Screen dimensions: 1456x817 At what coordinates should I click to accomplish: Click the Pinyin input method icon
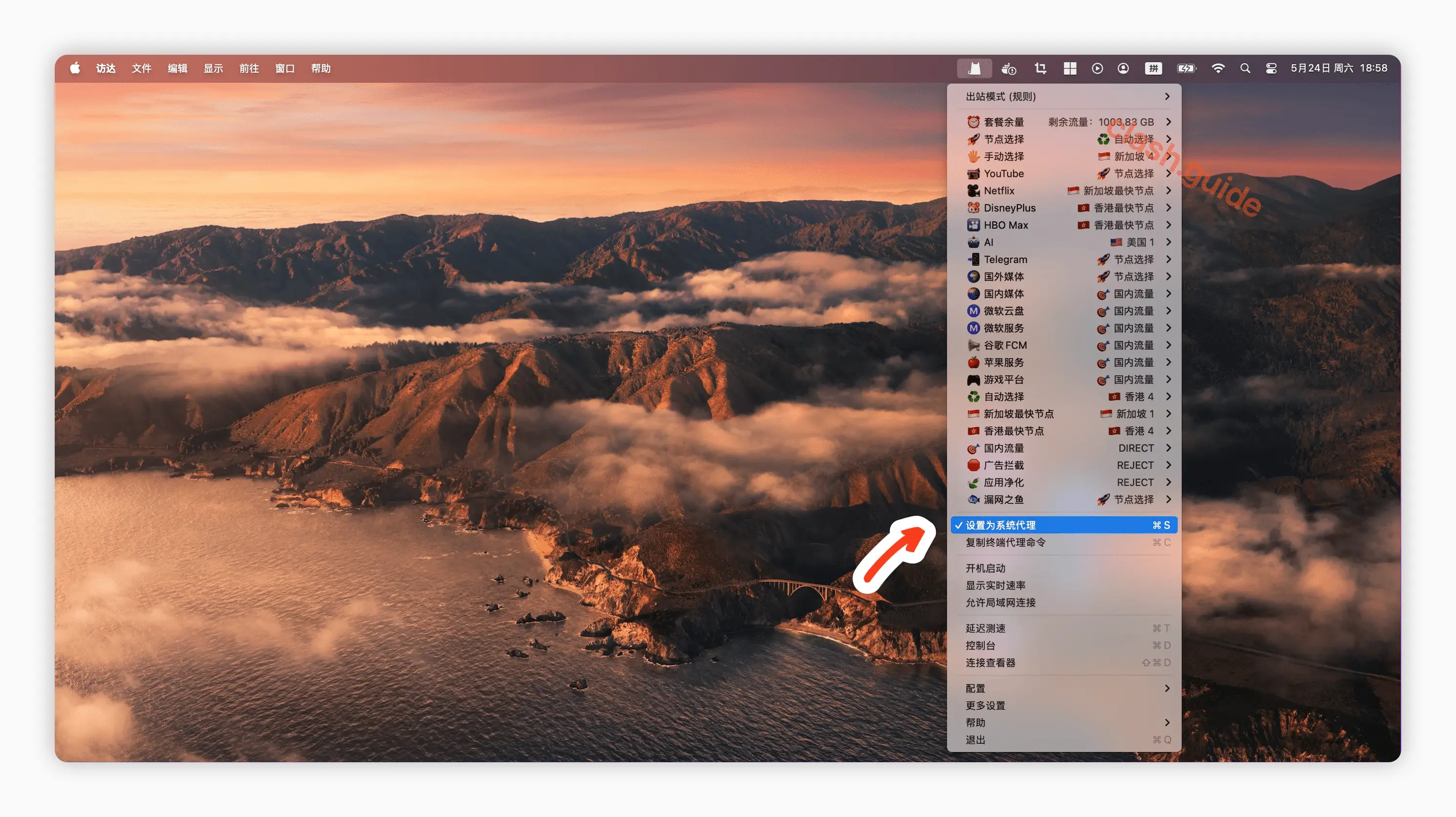1153,68
